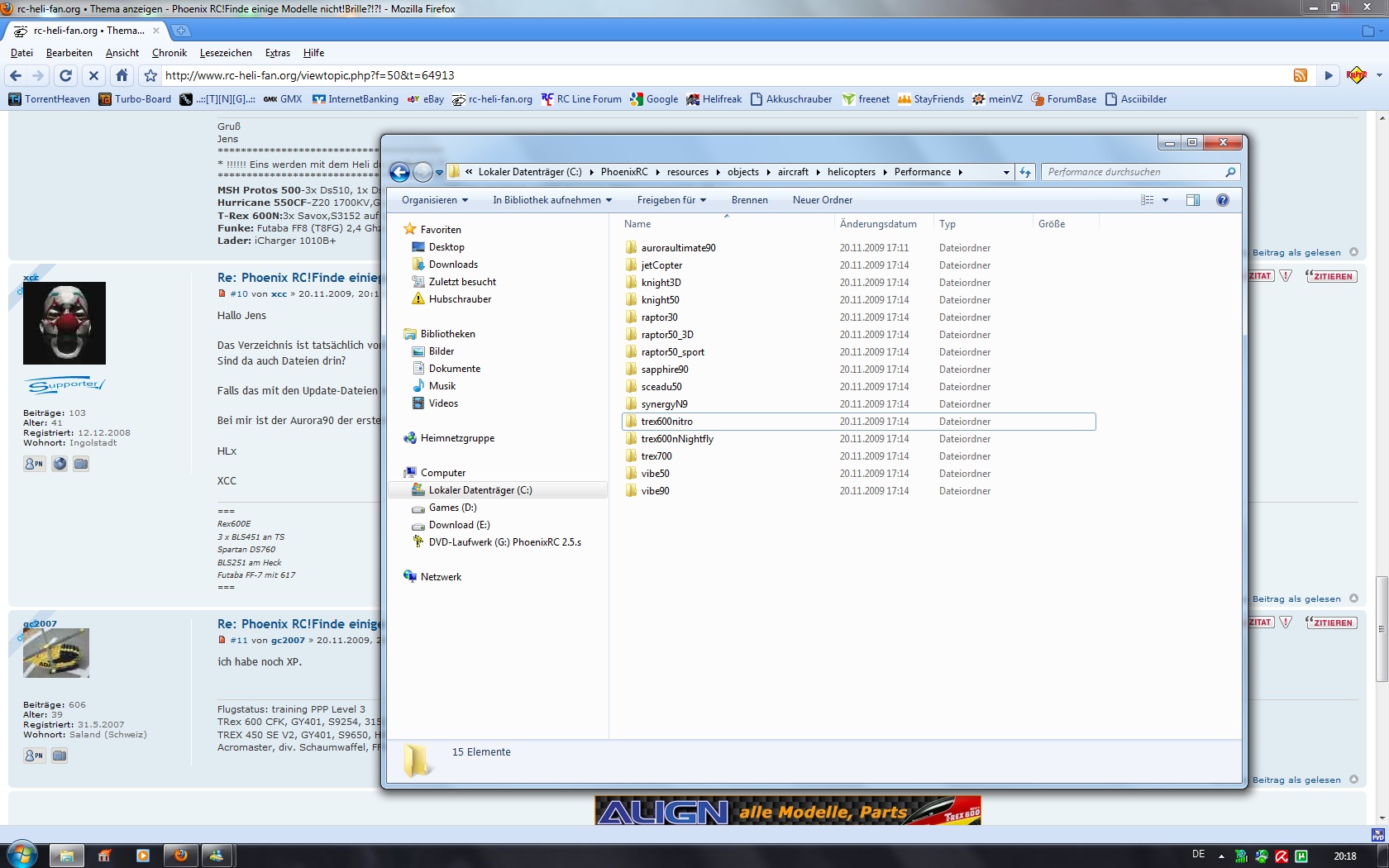This screenshot has height=868, width=1389.
Task: Open Heimnetzgruppe in navigation pane
Action: (457, 438)
